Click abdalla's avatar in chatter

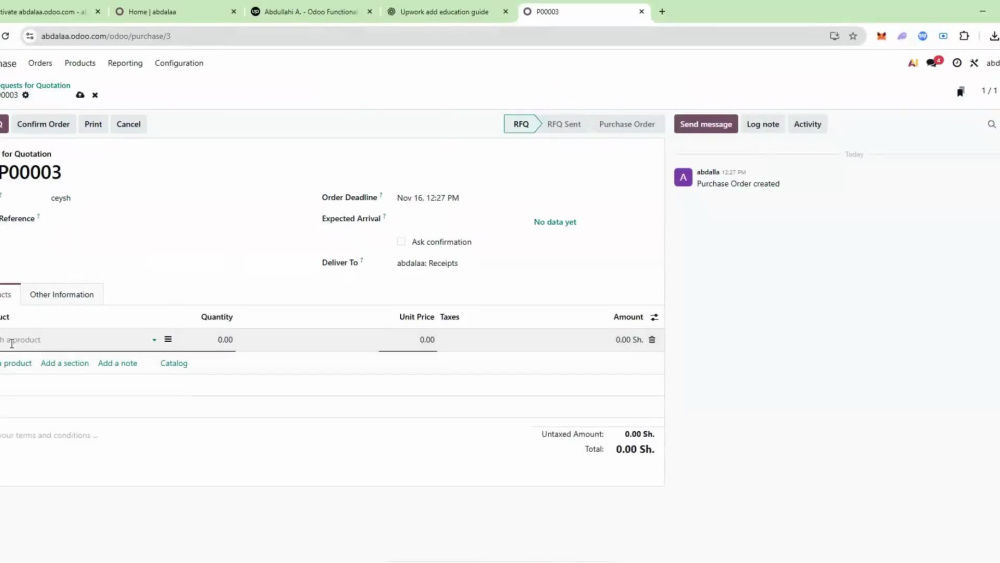point(683,177)
